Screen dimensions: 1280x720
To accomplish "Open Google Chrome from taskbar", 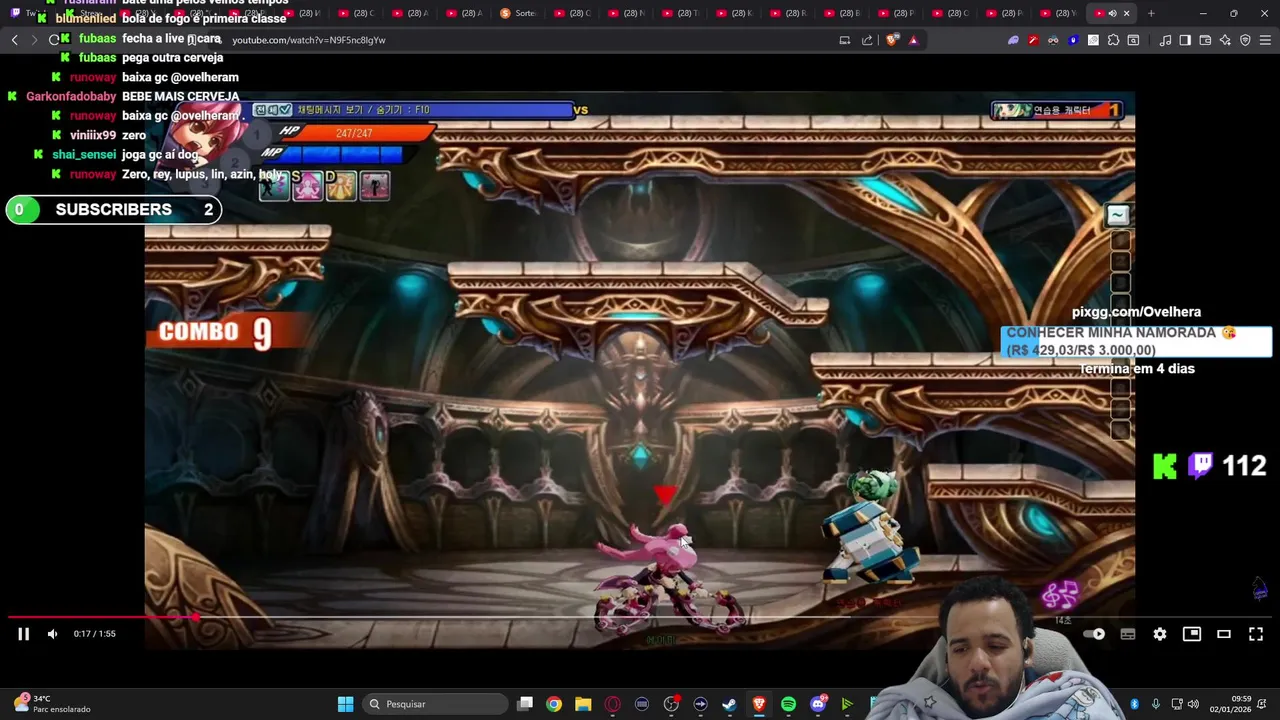I will tap(554, 704).
